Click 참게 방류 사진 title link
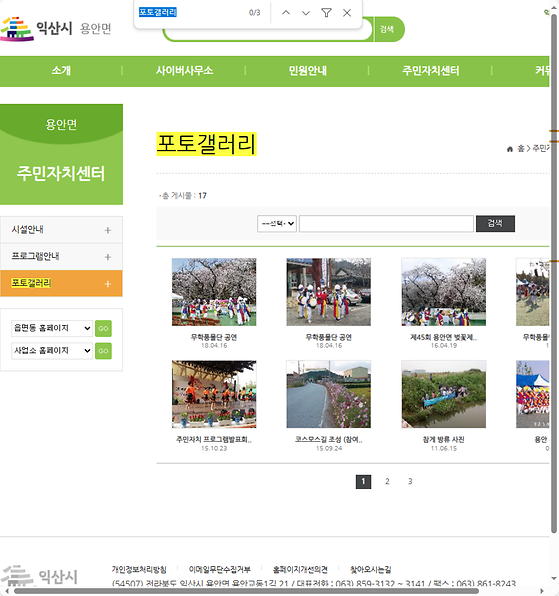The width and height of the screenshot is (559, 596). [443, 439]
